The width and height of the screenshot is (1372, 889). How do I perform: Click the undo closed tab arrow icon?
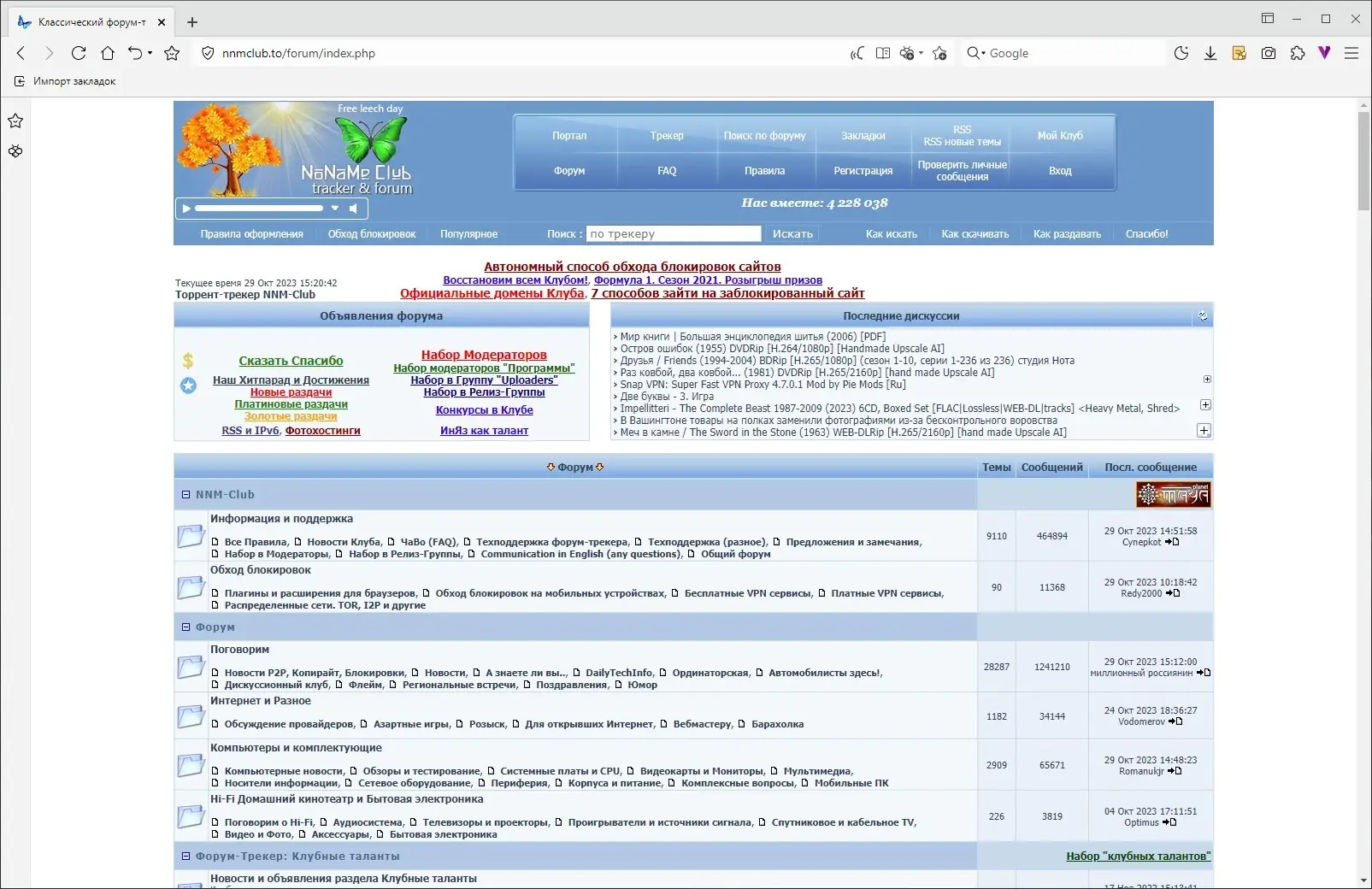[x=135, y=53]
